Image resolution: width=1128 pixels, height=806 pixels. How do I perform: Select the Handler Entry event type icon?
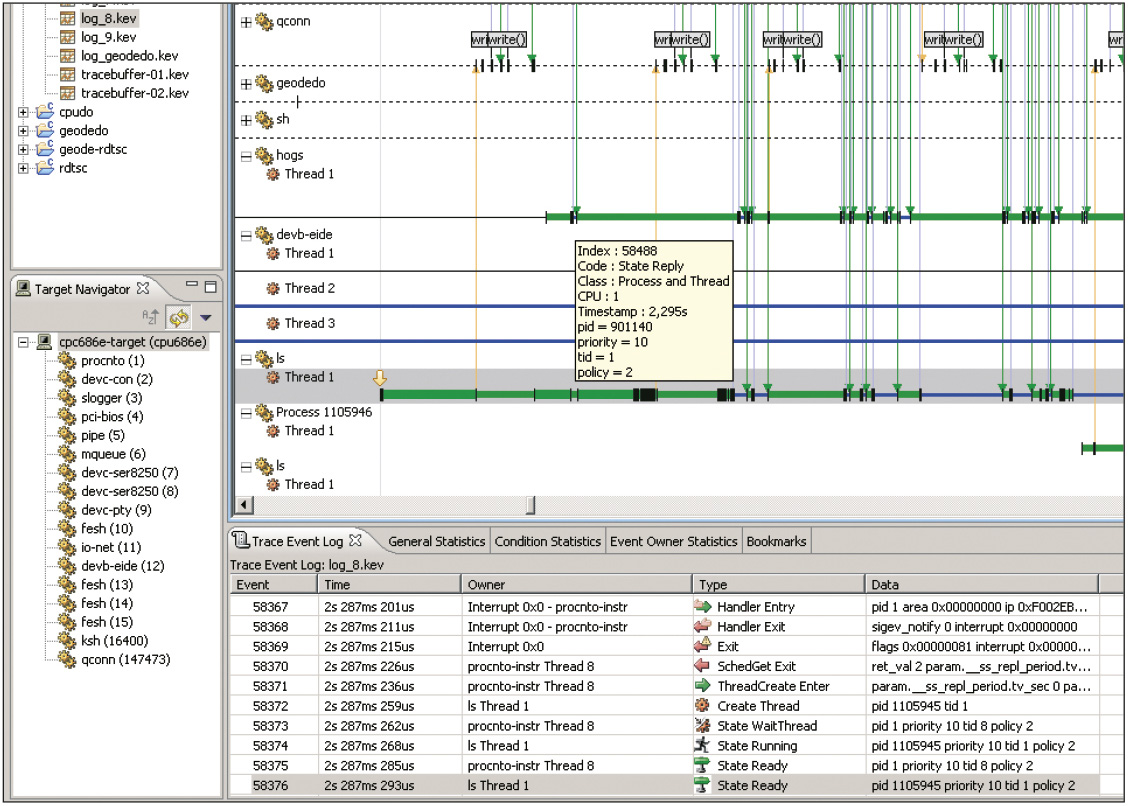[x=702, y=607]
